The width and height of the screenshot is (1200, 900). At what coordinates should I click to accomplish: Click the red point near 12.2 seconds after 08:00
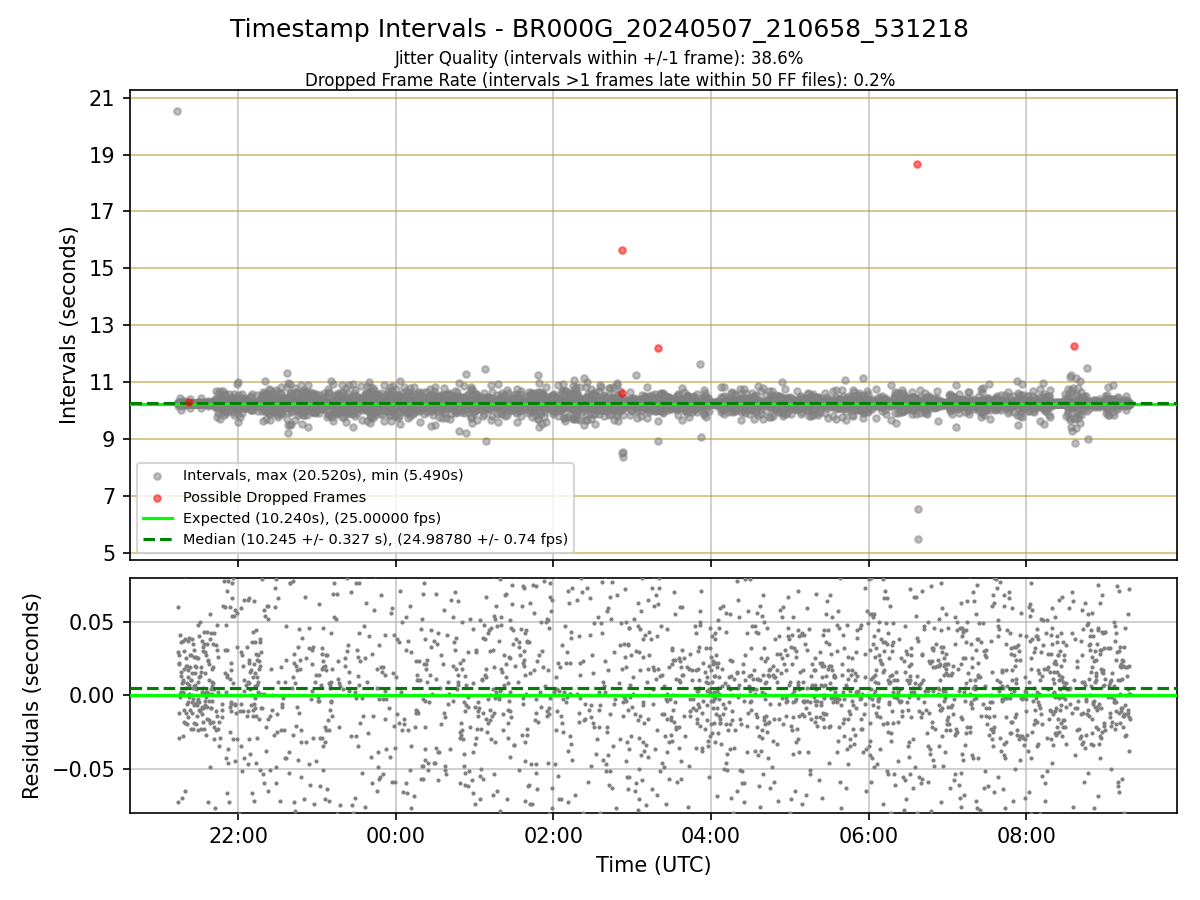coord(1074,346)
